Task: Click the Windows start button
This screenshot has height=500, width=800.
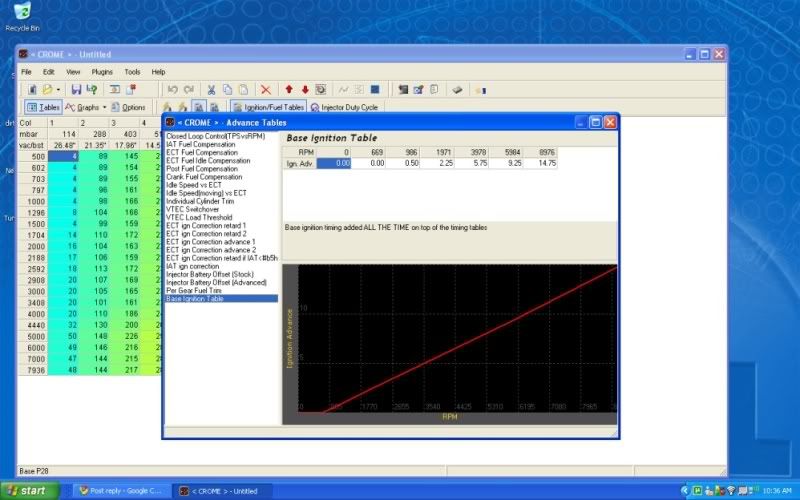Action: point(29,491)
